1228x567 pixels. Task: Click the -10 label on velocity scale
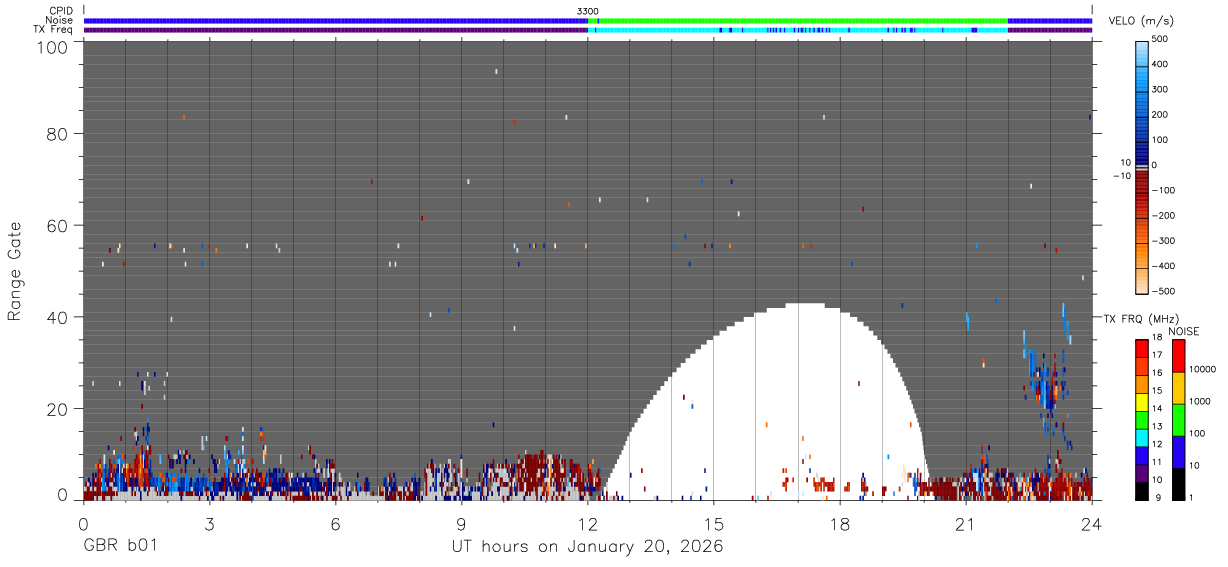click(1122, 176)
